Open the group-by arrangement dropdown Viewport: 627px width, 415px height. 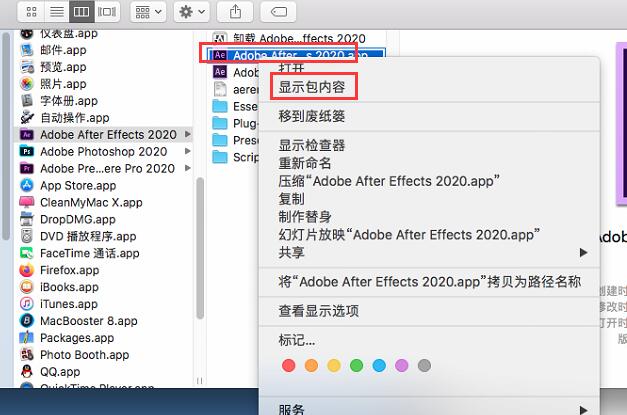click(148, 12)
